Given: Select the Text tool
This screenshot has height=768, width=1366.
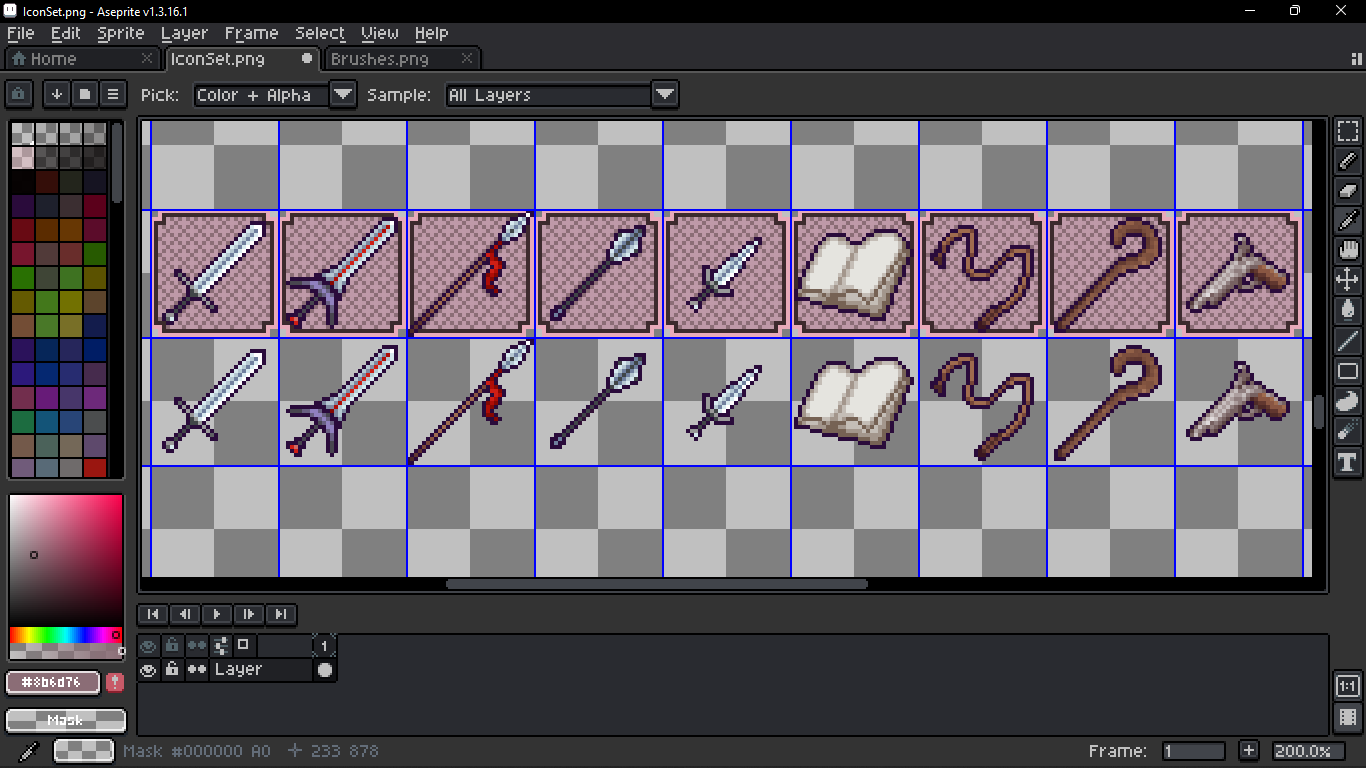Looking at the screenshot, I should pos(1347,461).
